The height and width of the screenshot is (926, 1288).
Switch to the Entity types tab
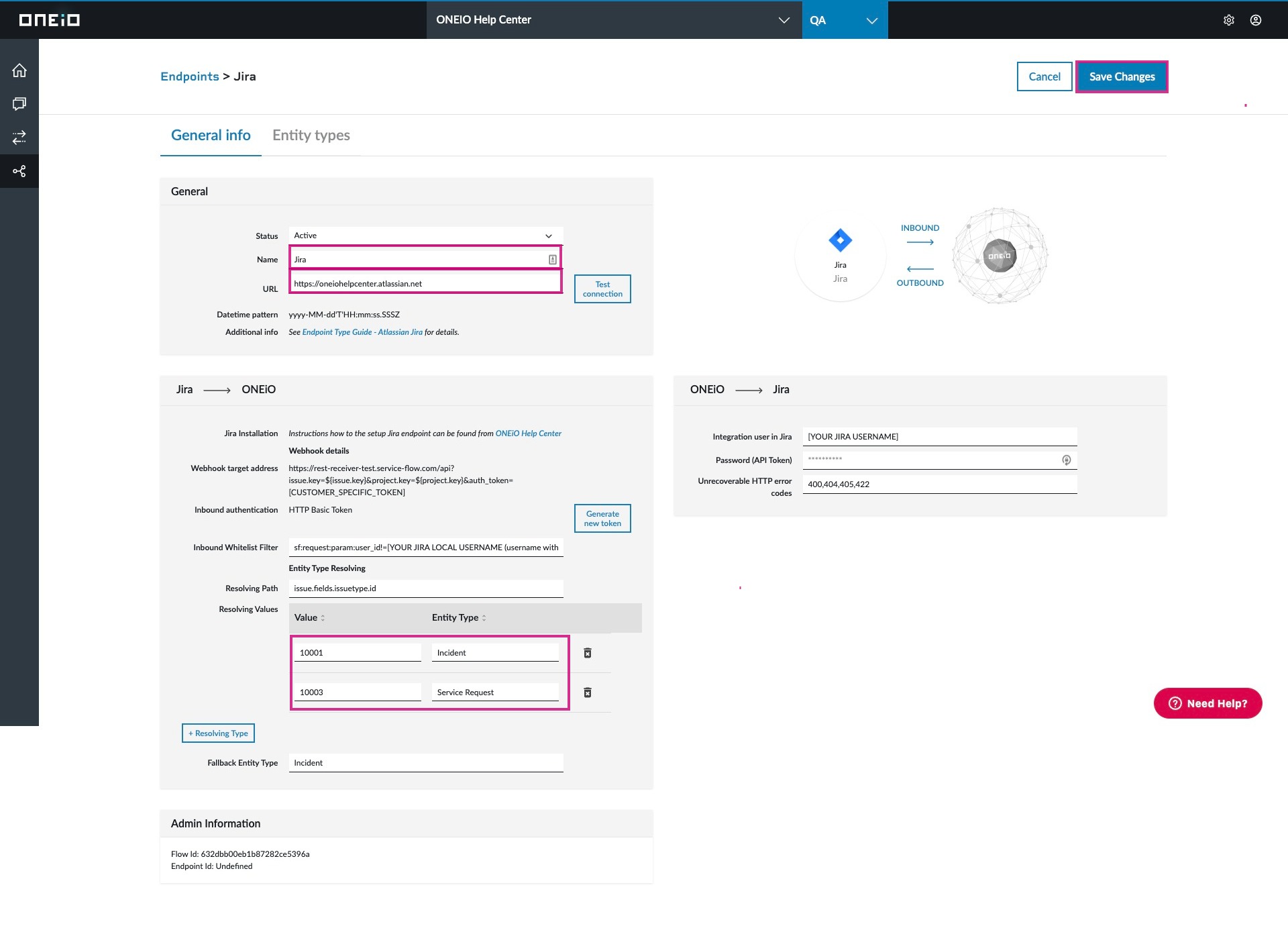(x=311, y=136)
